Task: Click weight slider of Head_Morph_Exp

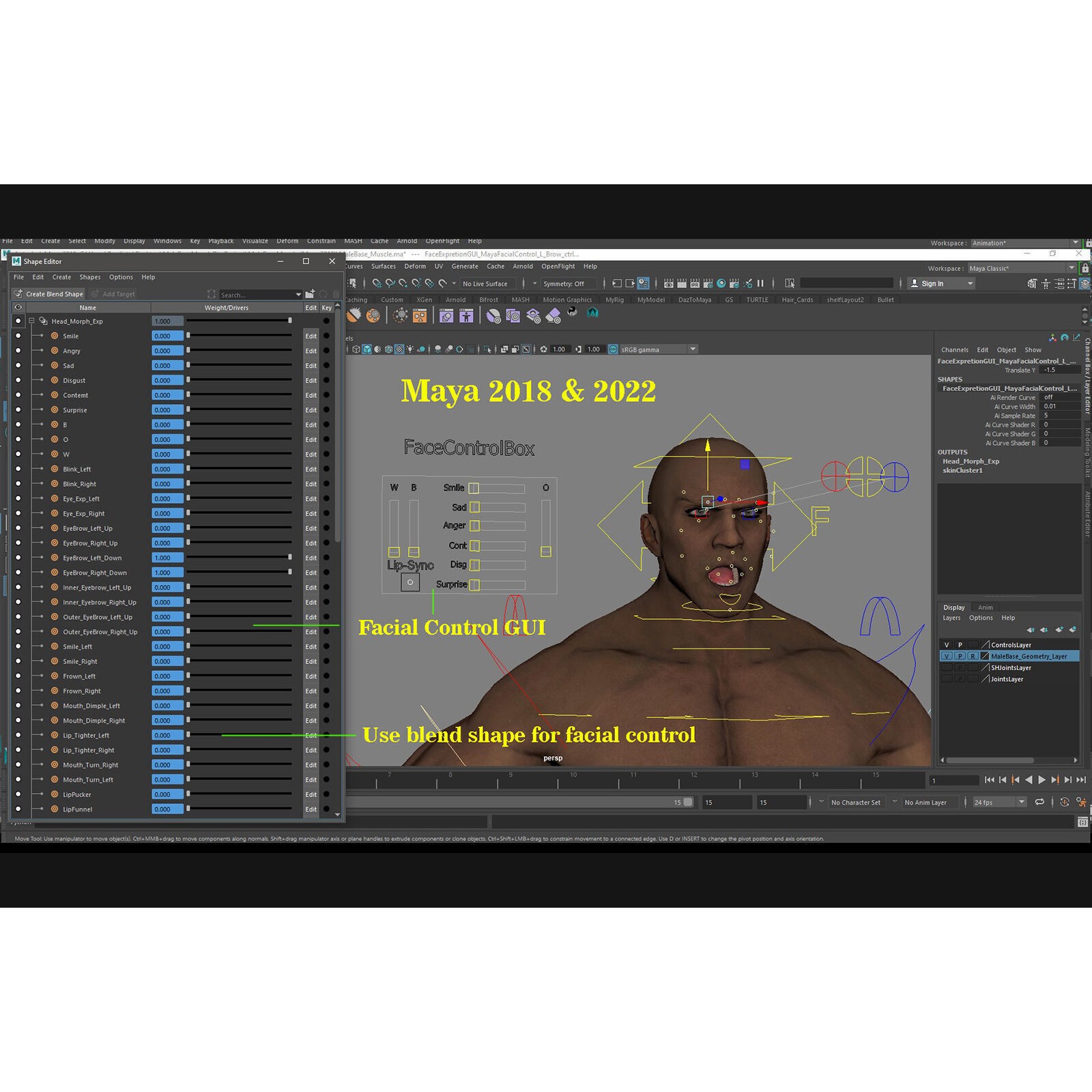Action: coord(239,321)
